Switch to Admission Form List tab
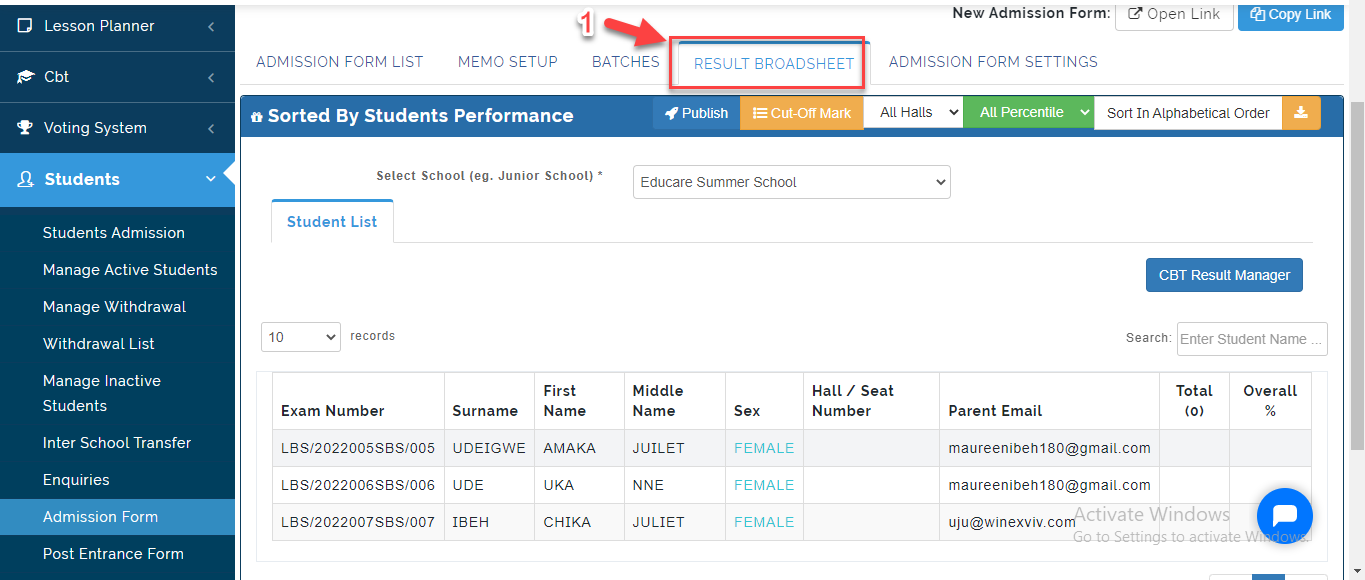The height and width of the screenshot is (580, 1365). click(340, 62)
